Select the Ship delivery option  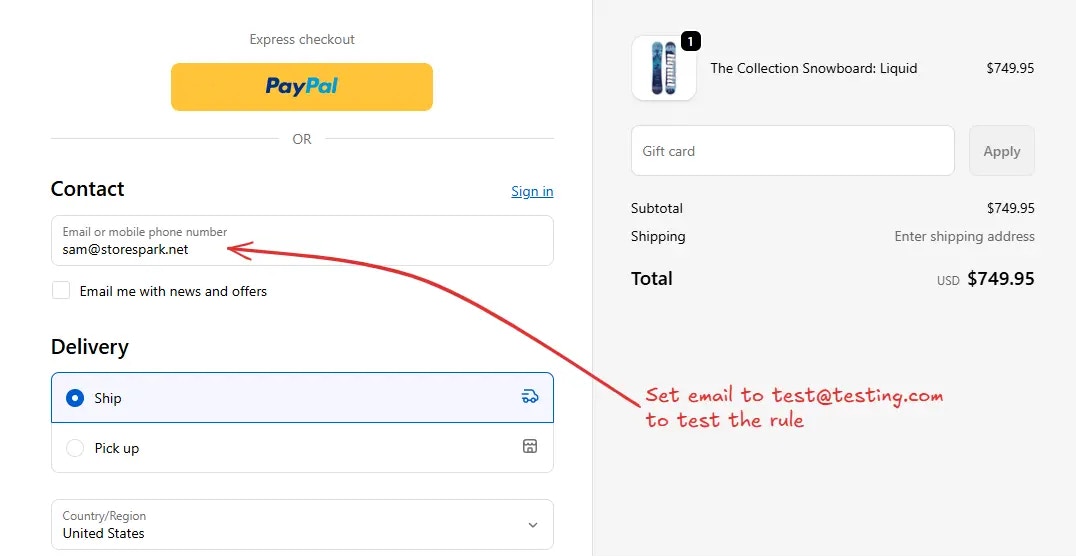click(x=75, y=398)
